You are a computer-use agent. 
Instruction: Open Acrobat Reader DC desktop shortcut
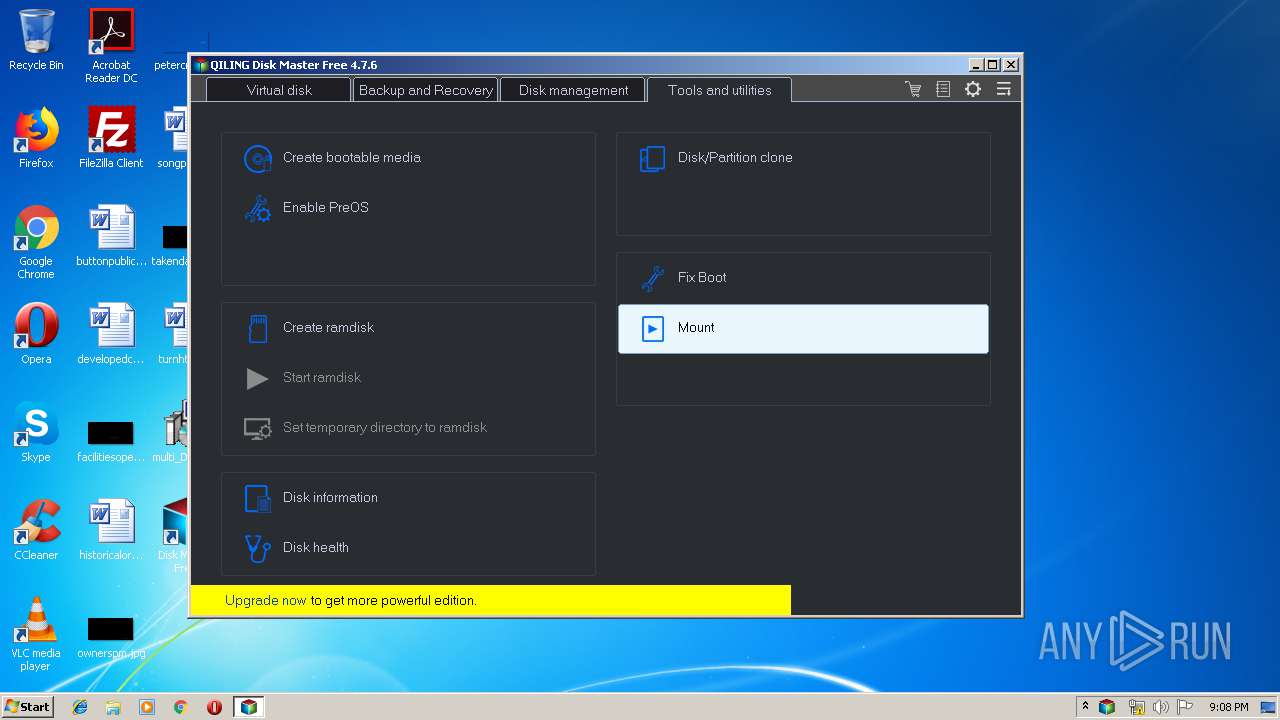click(111, 46)
